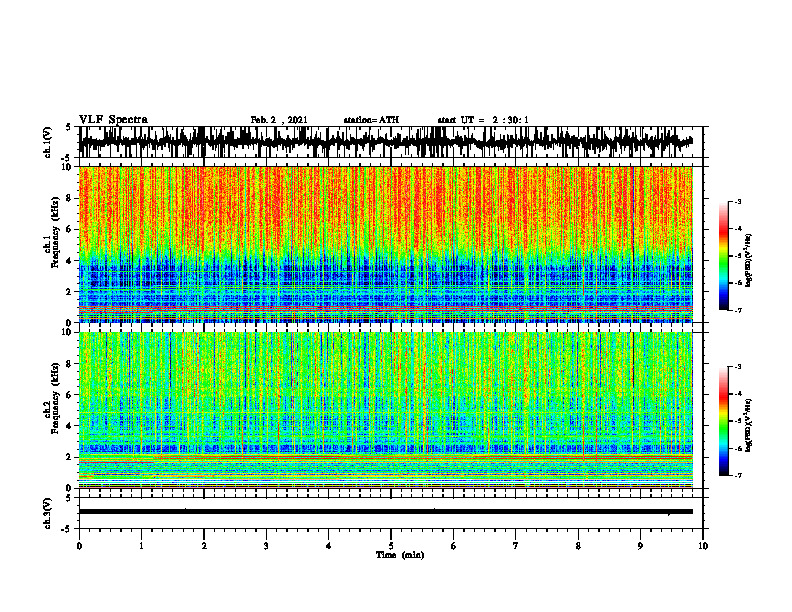
Task: Click inside the ch.2 frequency spectrogram
Action: click(x=386, y=410)
